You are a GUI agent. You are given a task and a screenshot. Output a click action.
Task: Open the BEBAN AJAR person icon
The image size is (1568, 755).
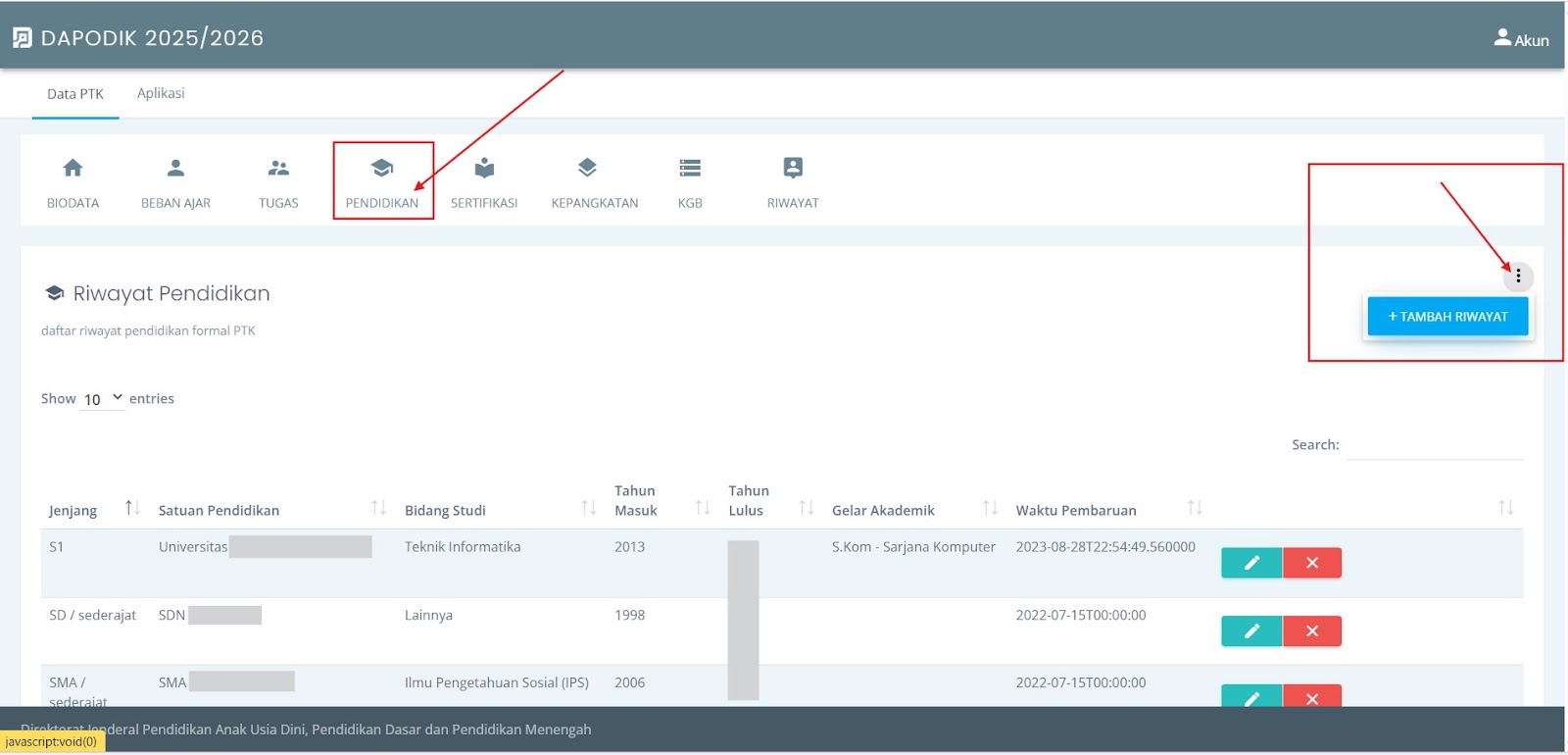175,168
